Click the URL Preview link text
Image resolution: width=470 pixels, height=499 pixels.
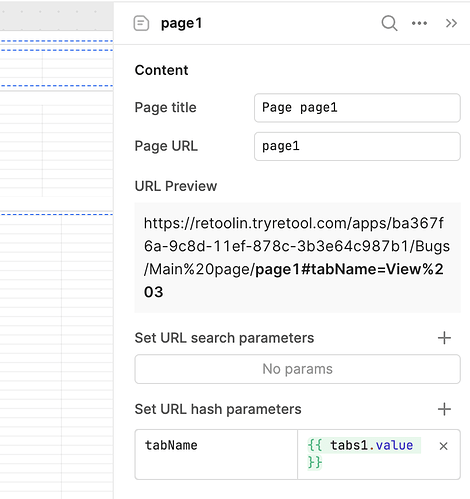[297, 257]
